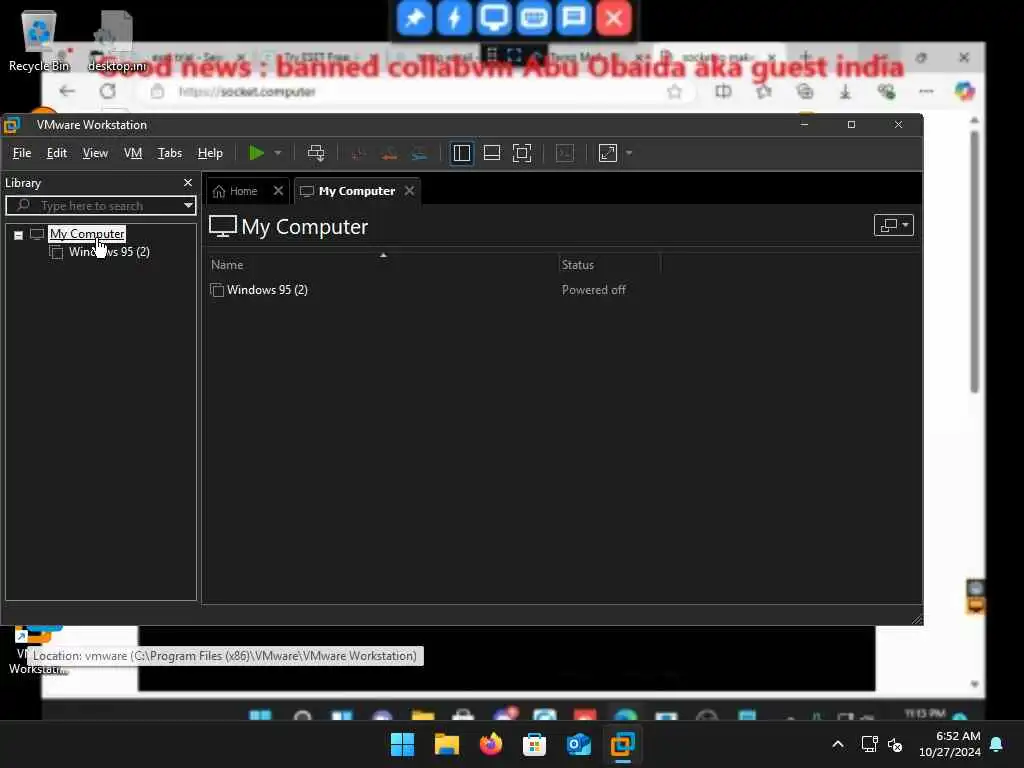Image resolution: width=1024 pixels, height=768 pixels.
Task: Select desktop.ini file on desktop
Action: coord(116,40)
